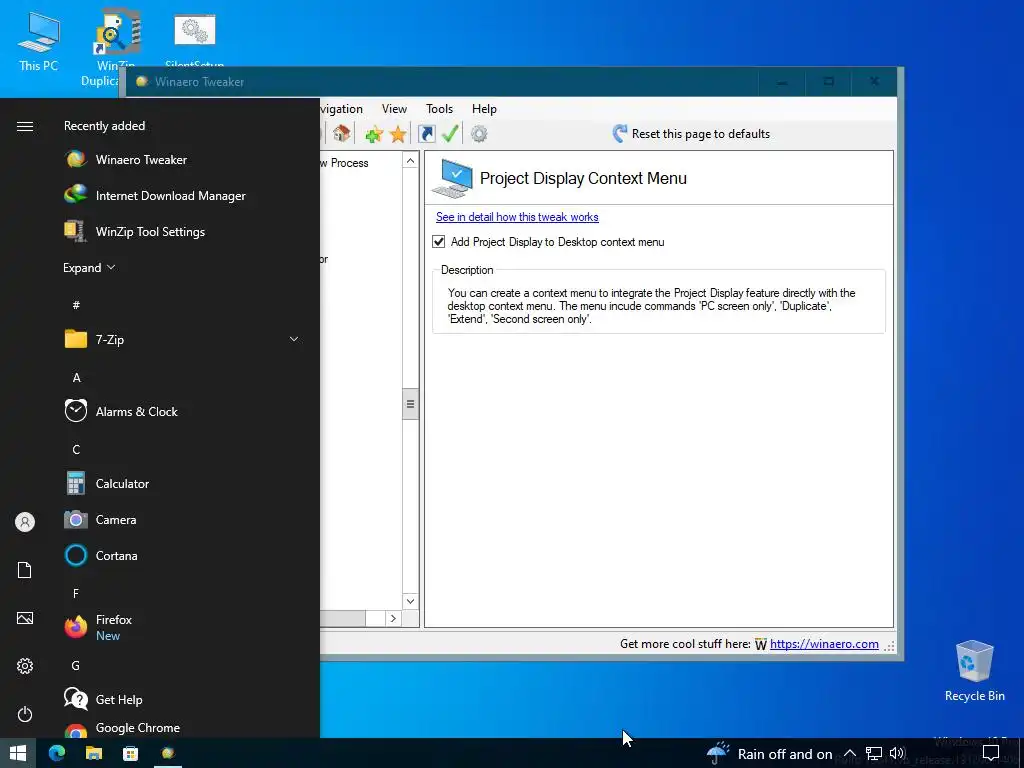Open File Explorer from taskbar
The width and height of the screenshot is (1024, 768).
tap(94, 753)
